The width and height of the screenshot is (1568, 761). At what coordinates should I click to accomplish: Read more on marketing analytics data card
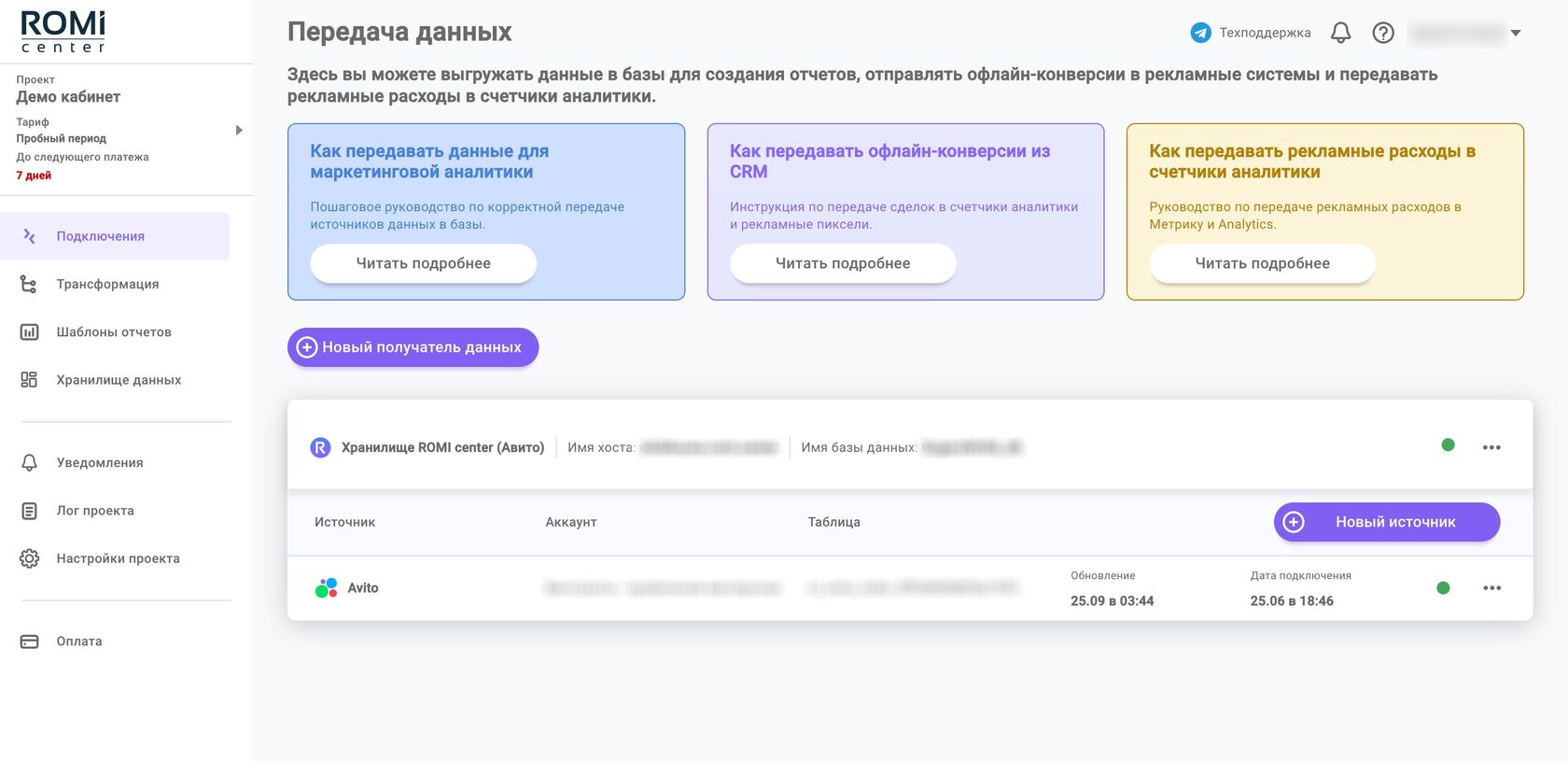click(423, 263)
